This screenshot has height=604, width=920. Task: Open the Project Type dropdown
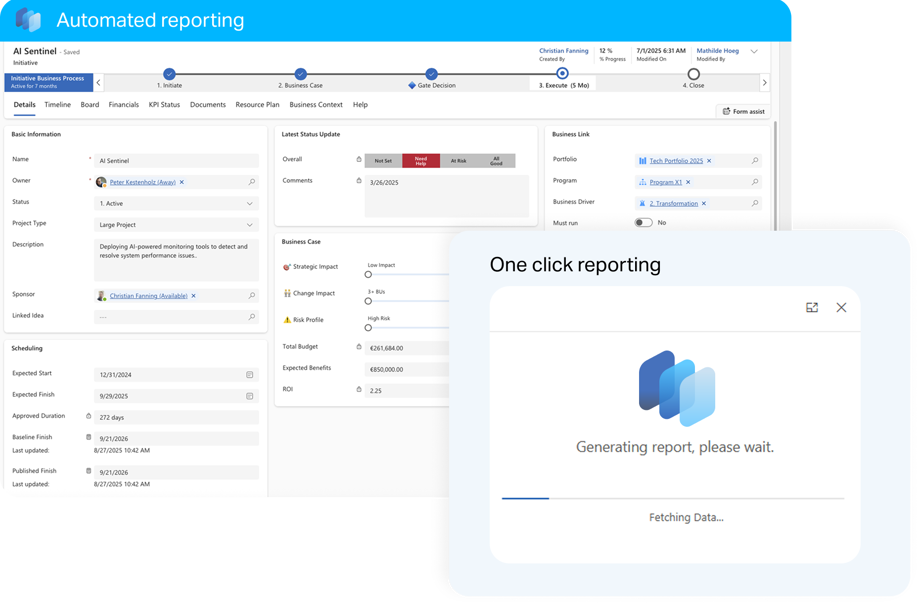[250, 225]
